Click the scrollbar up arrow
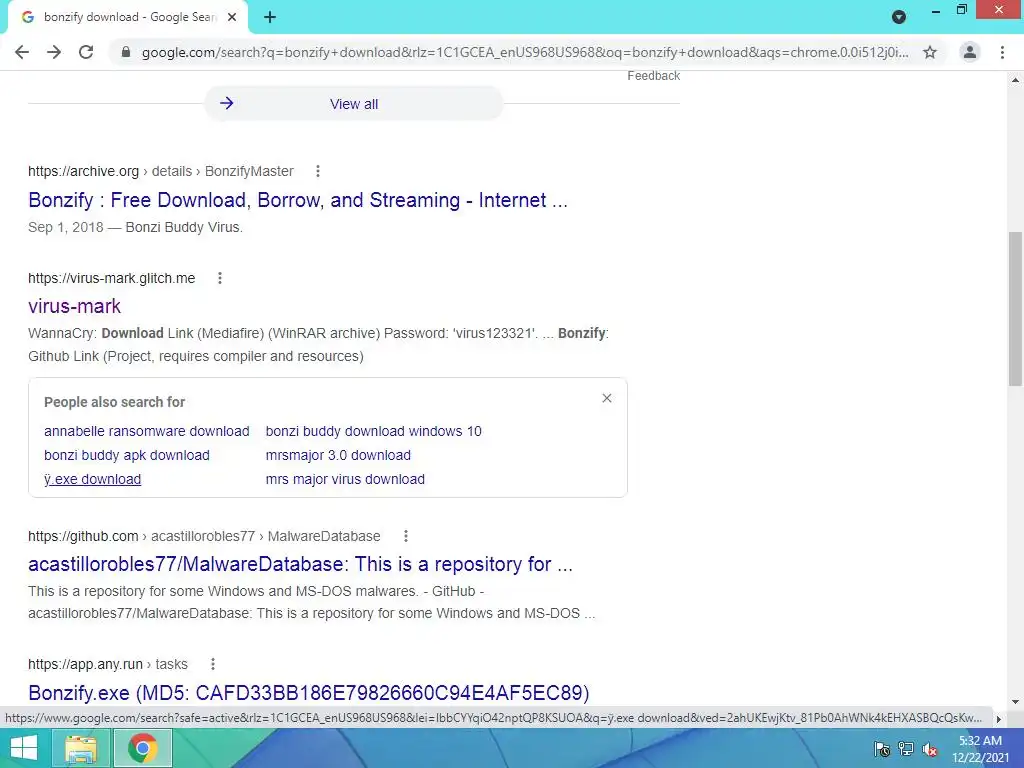Screen dimensions: 1024x768 (x=1016, y=80)
